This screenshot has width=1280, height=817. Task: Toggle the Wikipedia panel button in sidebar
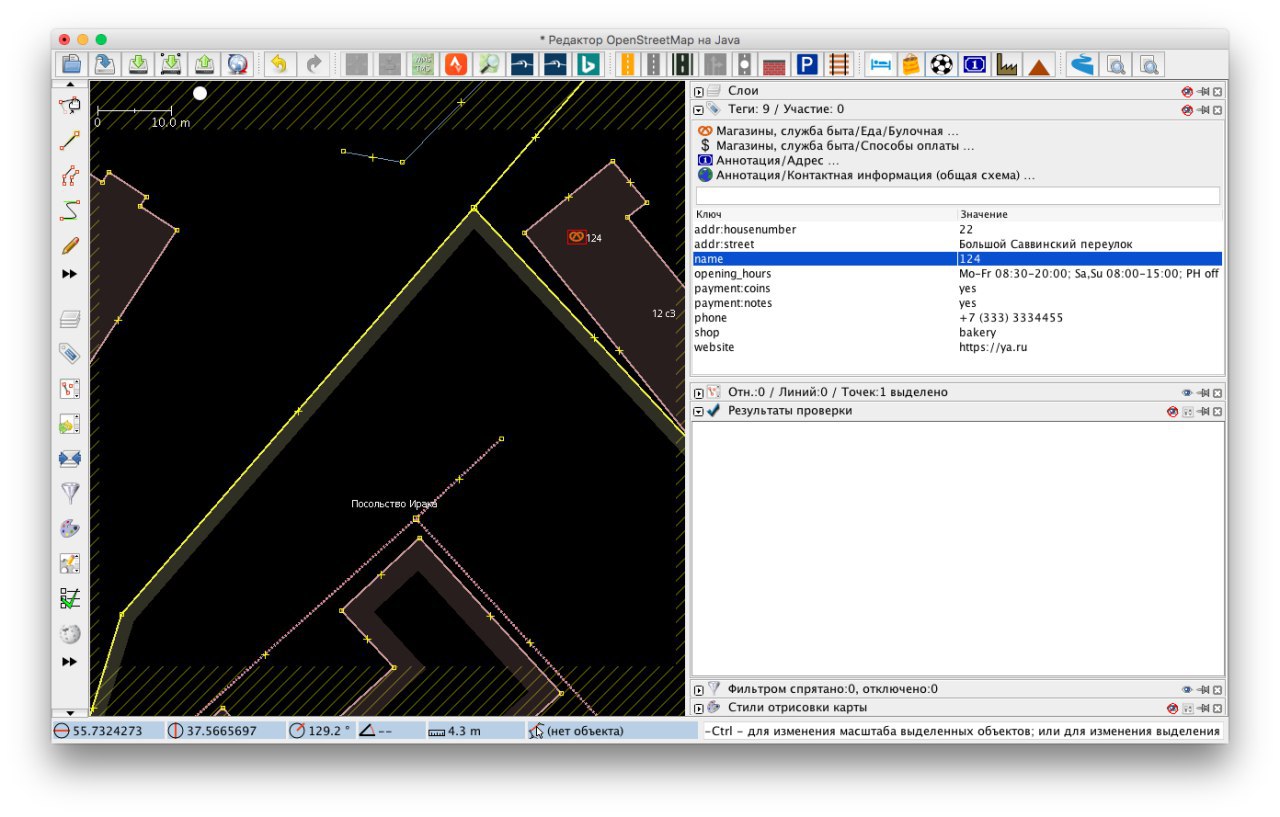coord(69,633)
